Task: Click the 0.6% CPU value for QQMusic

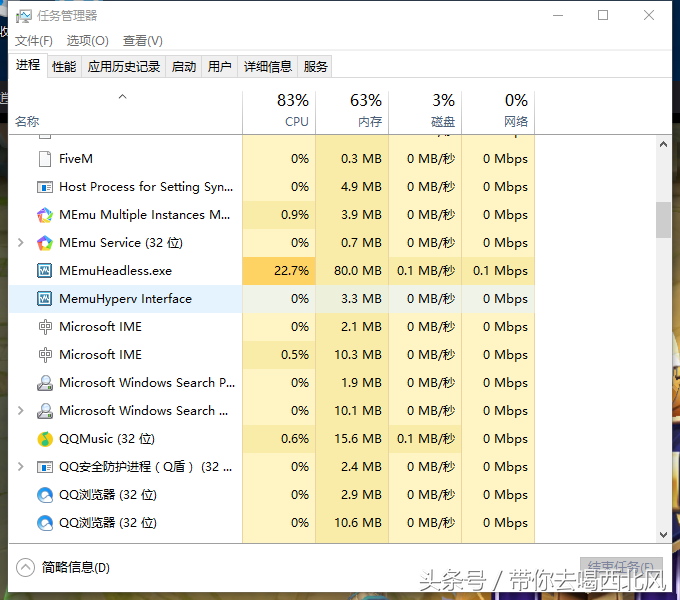Action: [295, 439]
